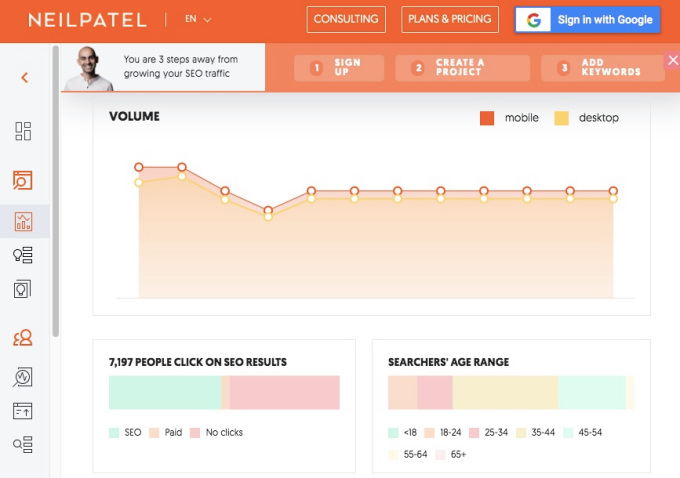Open the window with upload arrow sidebar icon

coord(23,411)
